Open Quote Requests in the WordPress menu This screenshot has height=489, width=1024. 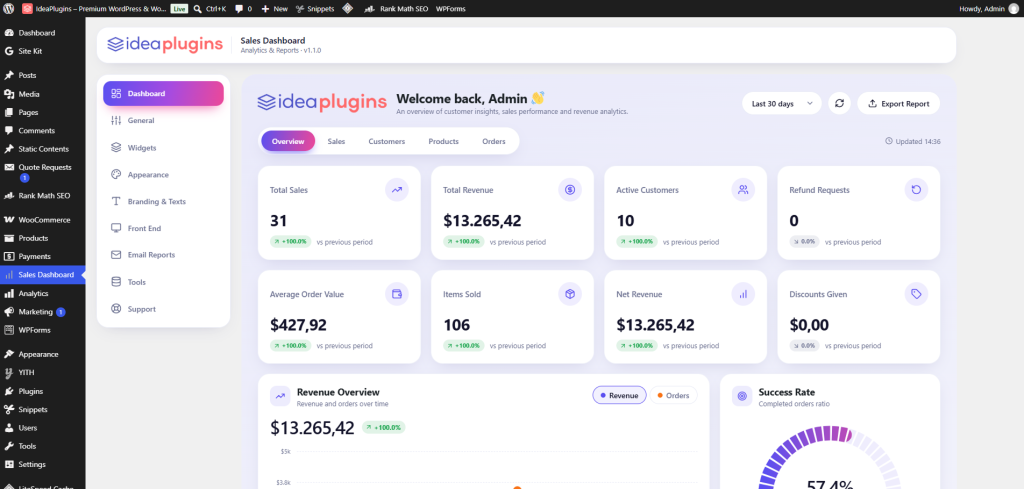(42, 172)
